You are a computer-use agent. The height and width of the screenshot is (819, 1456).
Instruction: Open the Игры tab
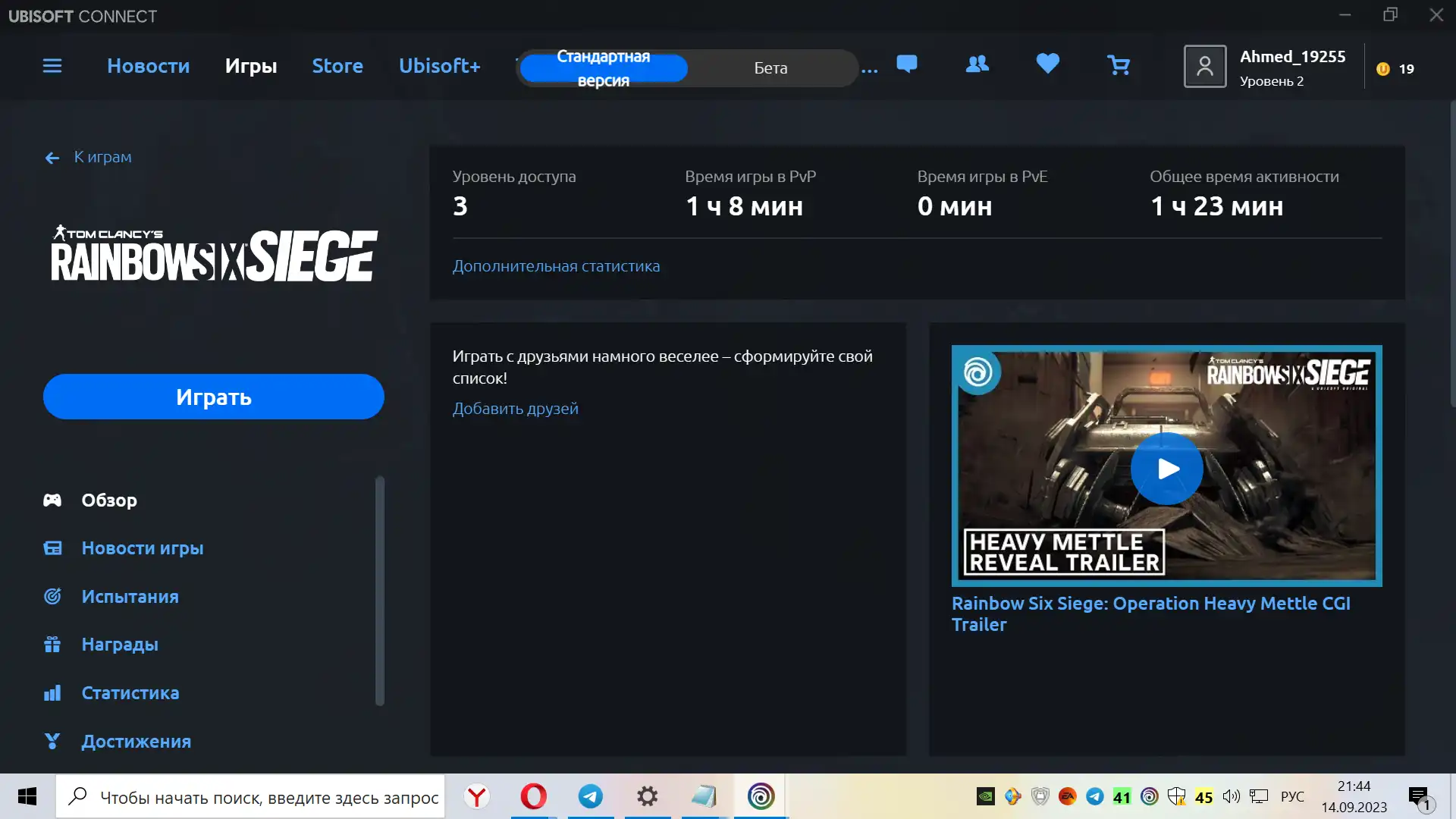pos(251,66)
